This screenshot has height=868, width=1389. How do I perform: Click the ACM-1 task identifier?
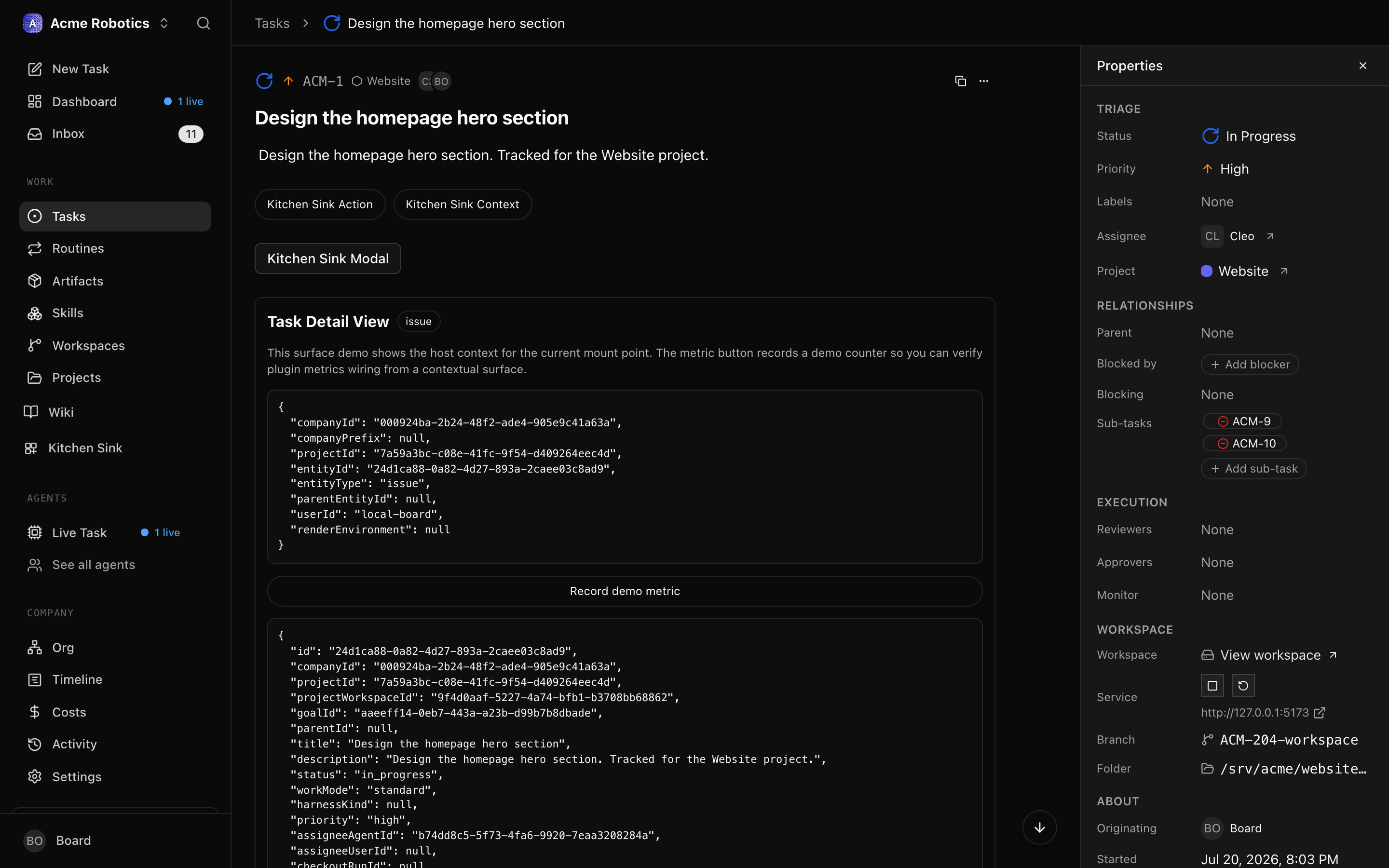[323, 81]
